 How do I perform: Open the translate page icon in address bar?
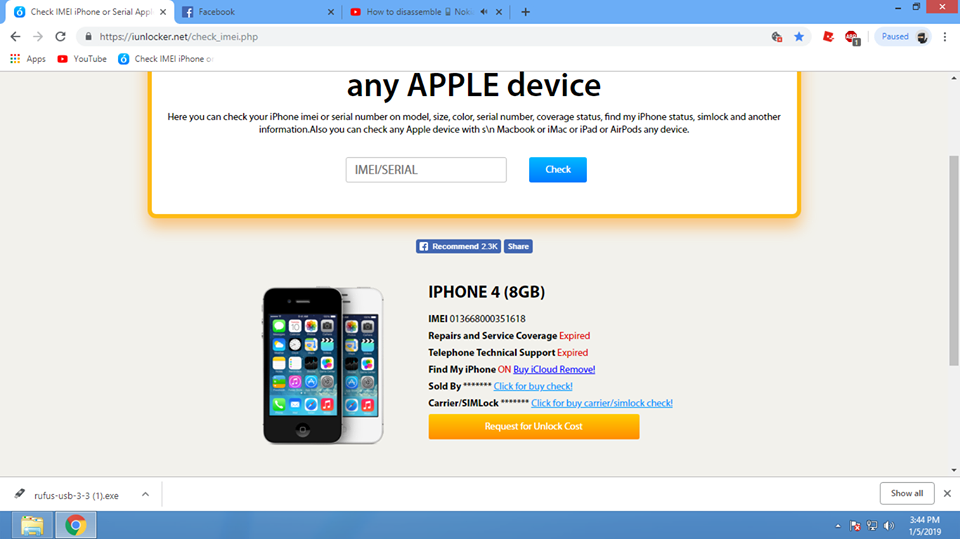(776, 37)
